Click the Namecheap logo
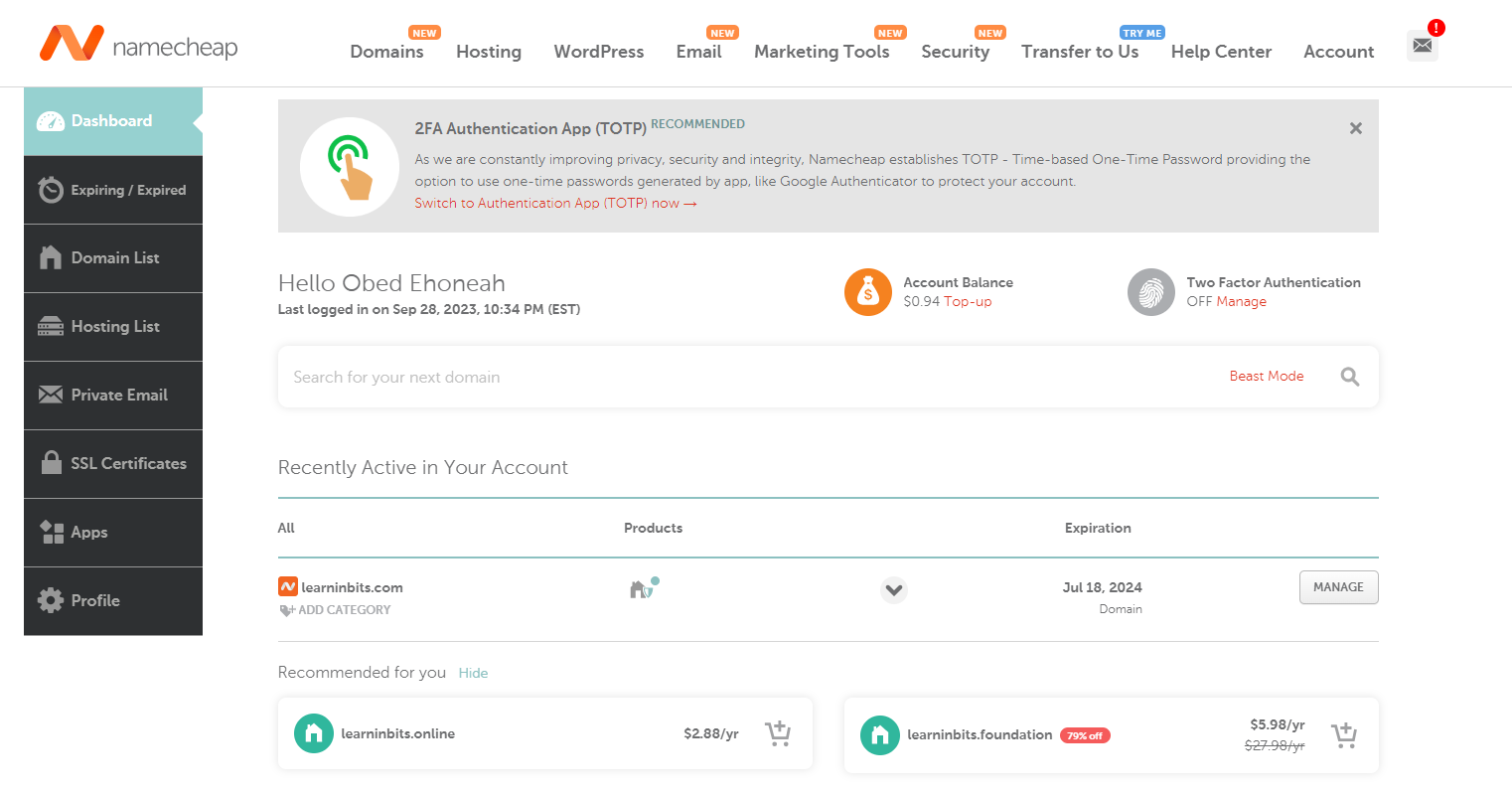The width and height of the screenshot is (1512, 797). pos(139,44)
